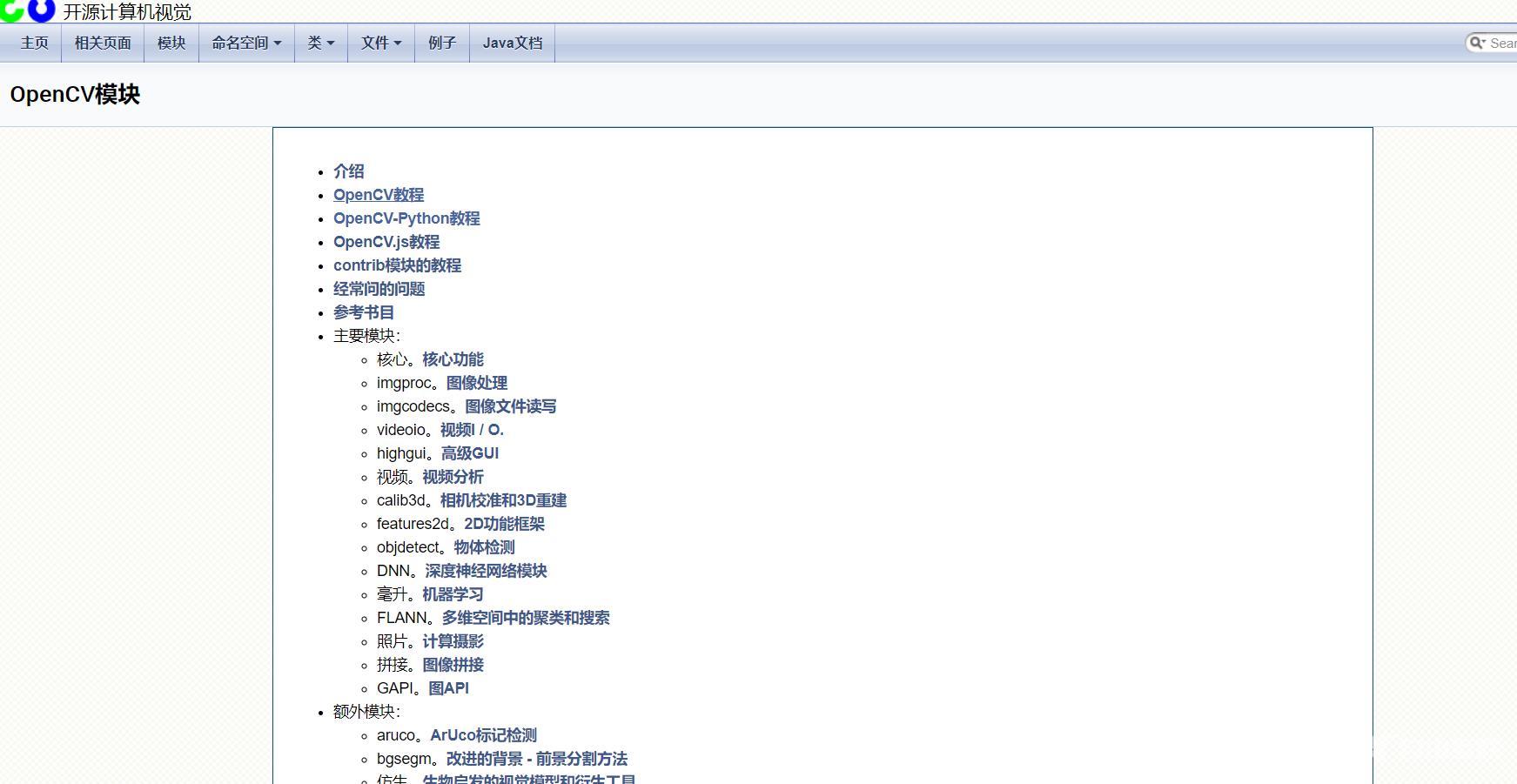
Task: Open the 相关页面 tab
Action: [x=103, y=43]
